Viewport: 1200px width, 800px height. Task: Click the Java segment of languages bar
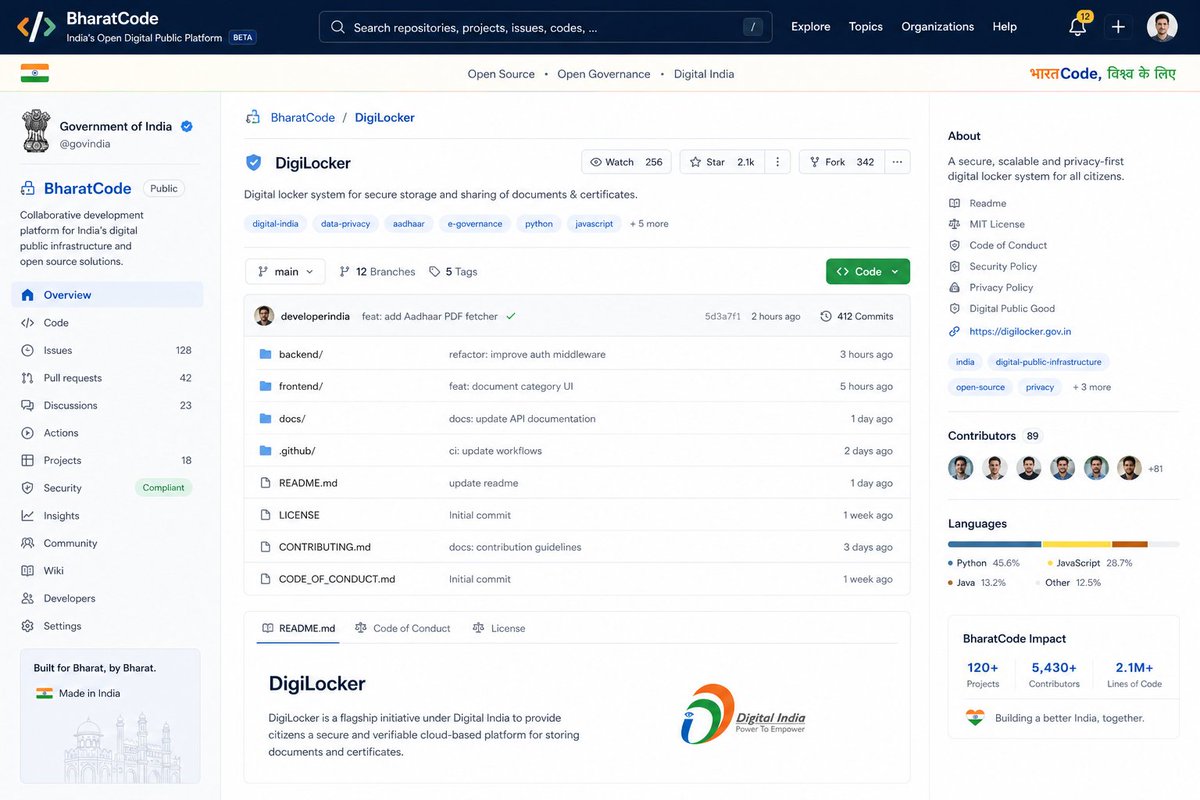1130,544
